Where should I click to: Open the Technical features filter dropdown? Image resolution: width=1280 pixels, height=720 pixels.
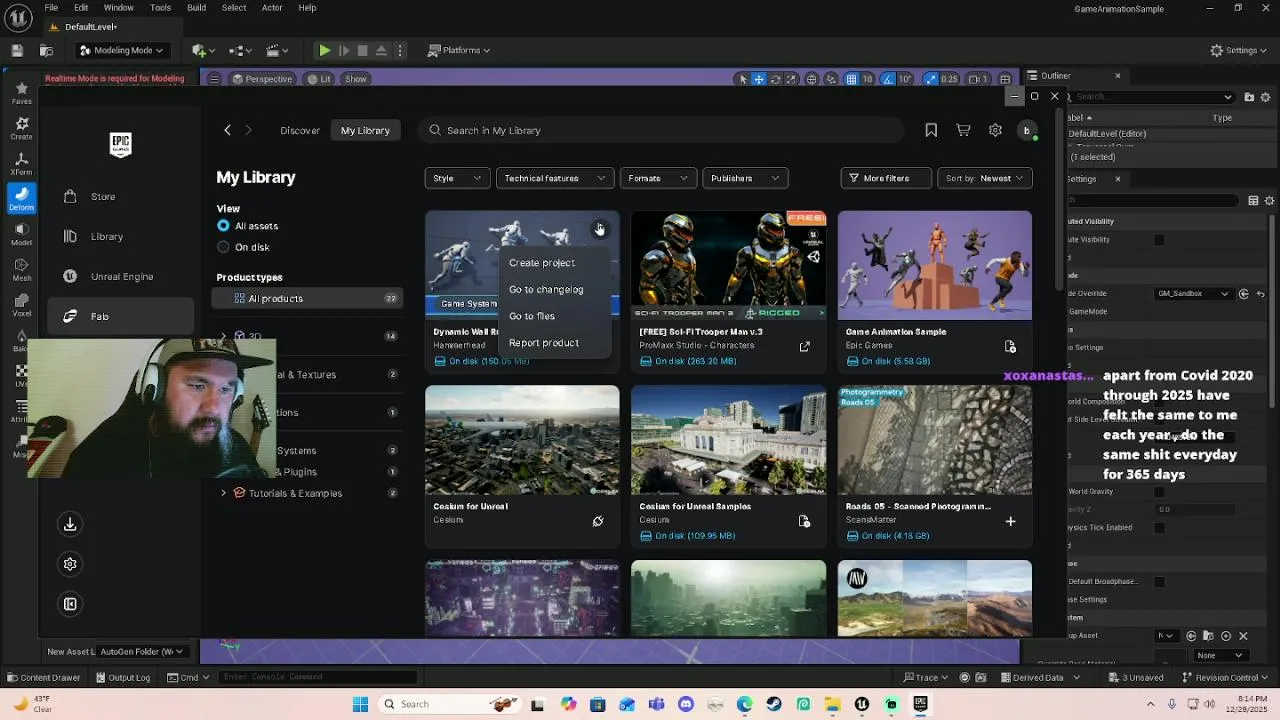[x=555, y=178]
